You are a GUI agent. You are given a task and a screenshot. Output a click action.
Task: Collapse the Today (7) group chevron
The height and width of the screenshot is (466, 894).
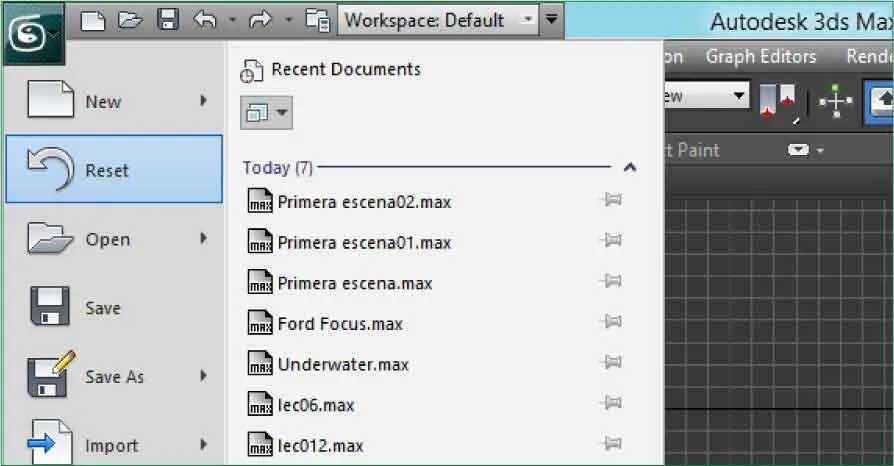629,167
